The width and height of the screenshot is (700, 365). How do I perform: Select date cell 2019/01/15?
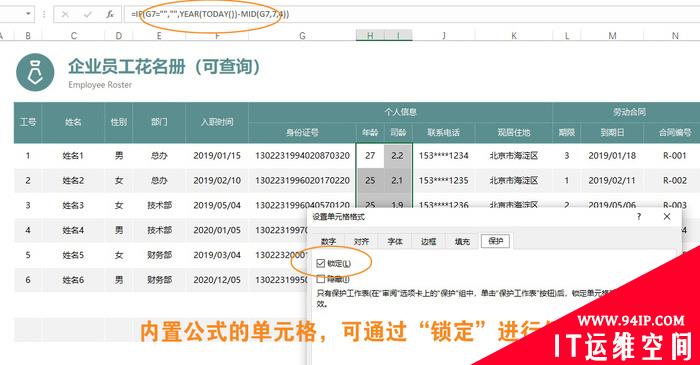(217, 156)
